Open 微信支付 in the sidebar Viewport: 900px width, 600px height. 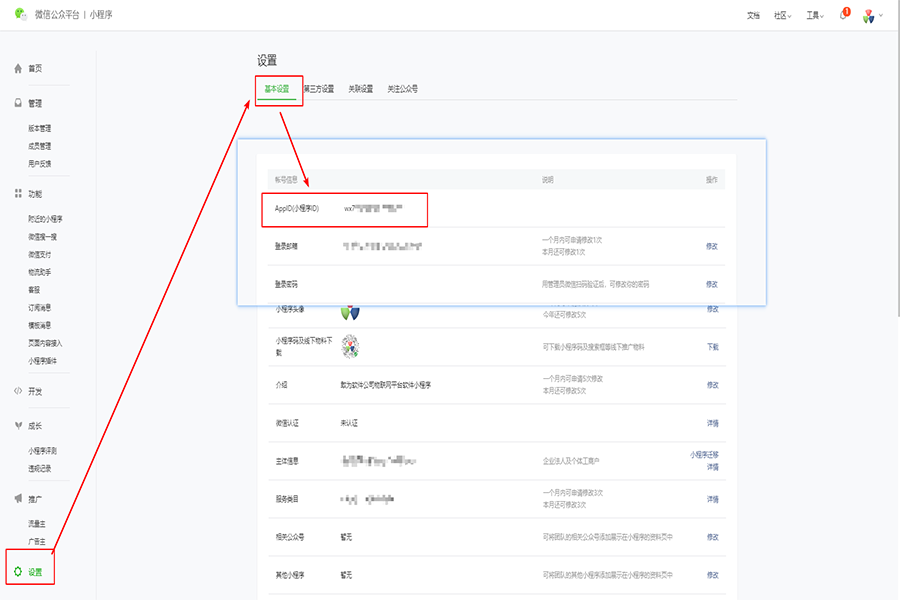click(42, 254)
